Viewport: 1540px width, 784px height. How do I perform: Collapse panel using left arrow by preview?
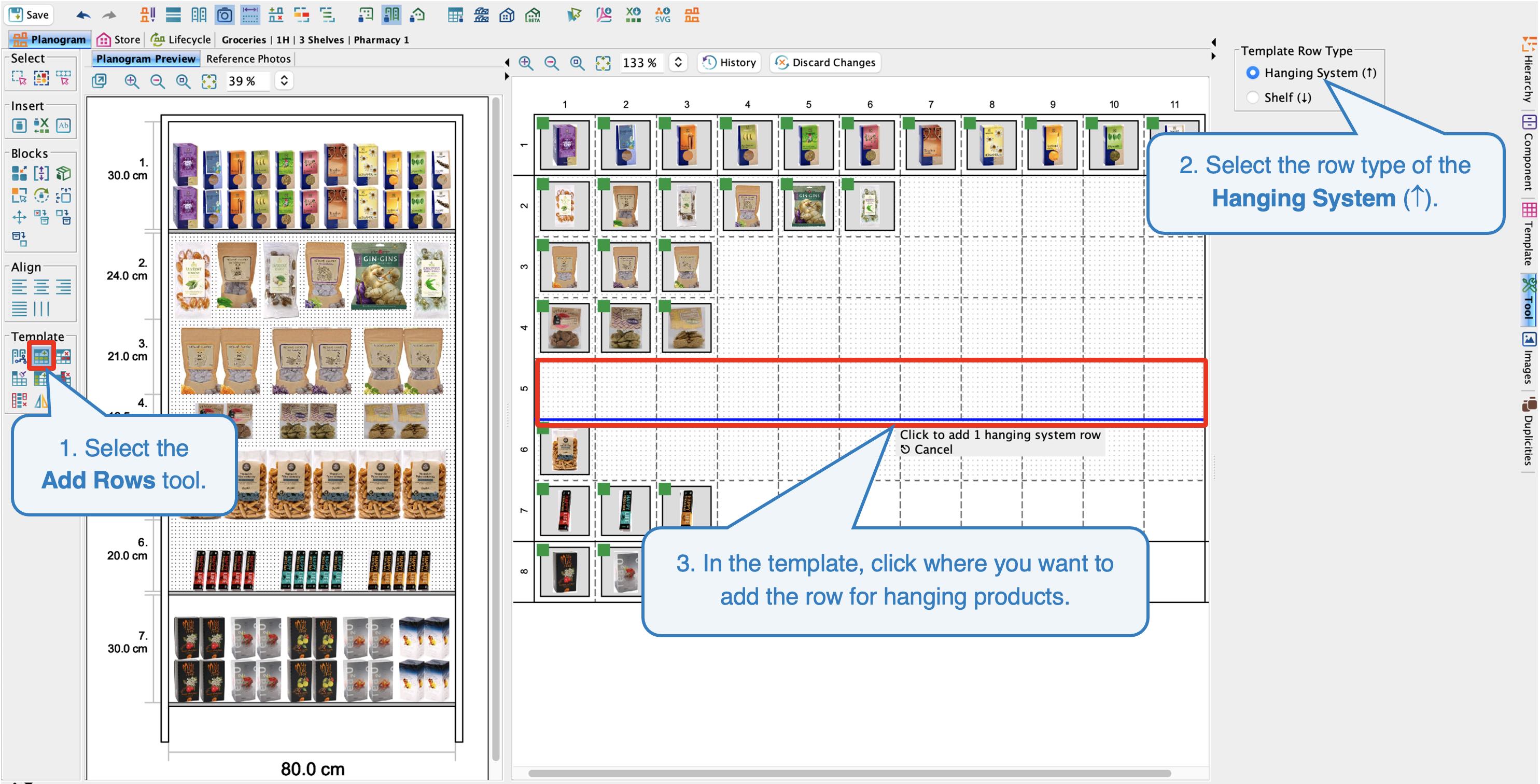[x=507, y=62]
